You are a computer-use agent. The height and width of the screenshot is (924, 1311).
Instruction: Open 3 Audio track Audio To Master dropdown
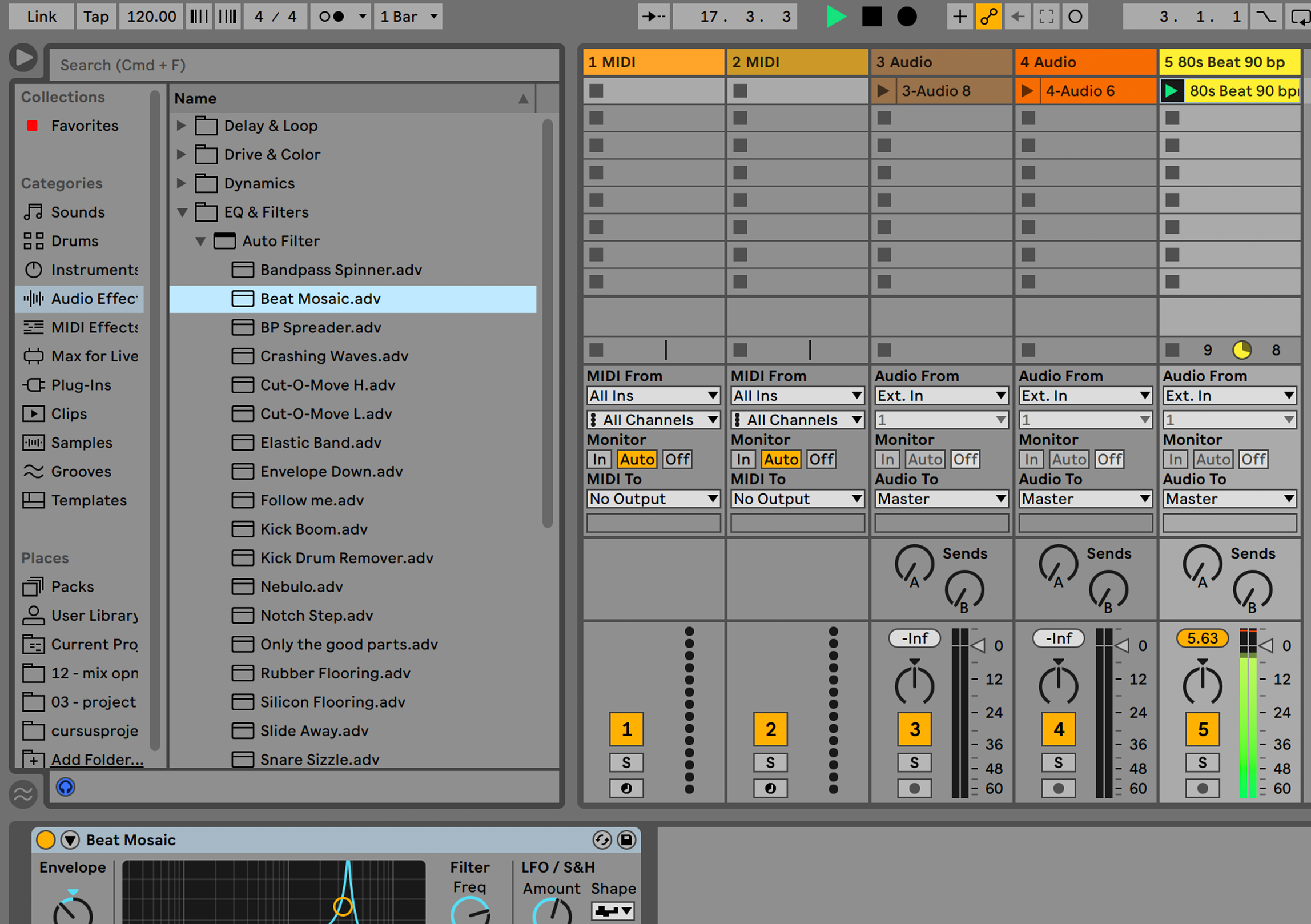click(942, 499)
